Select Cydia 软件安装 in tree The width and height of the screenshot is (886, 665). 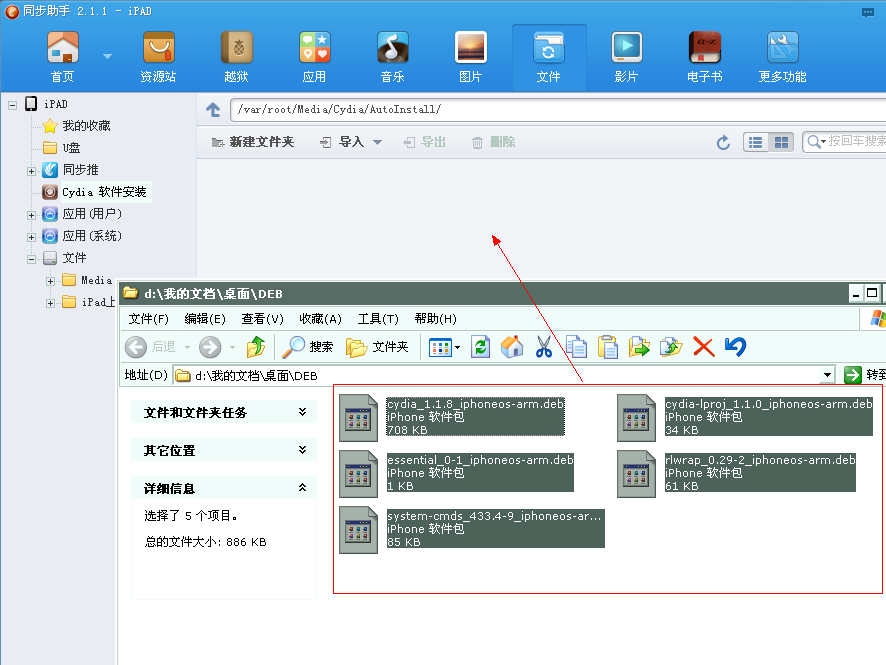click(x=104, y=192)
